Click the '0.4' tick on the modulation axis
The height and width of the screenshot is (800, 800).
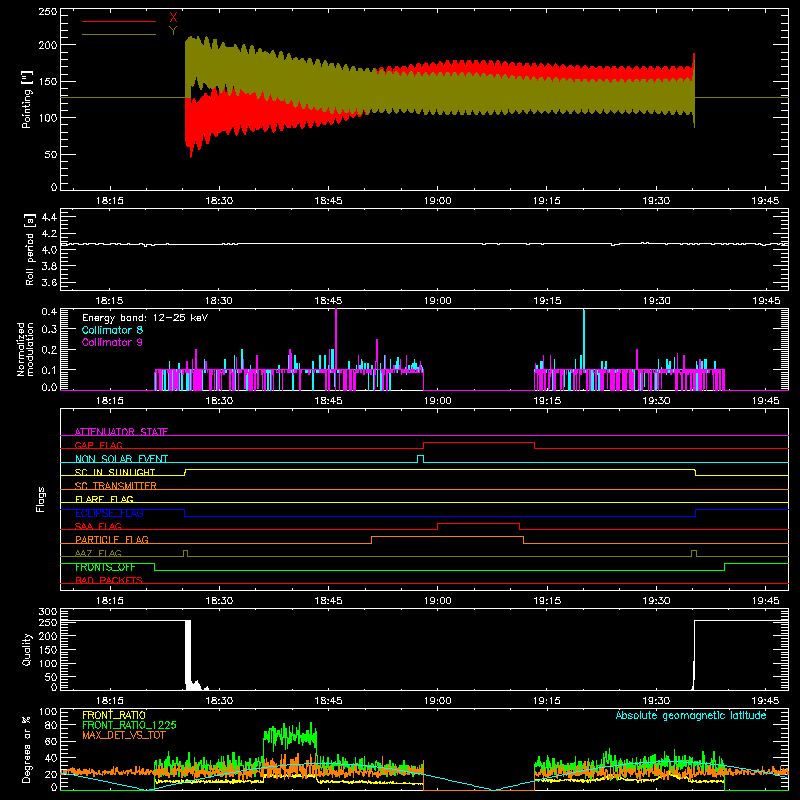point(49,312)
